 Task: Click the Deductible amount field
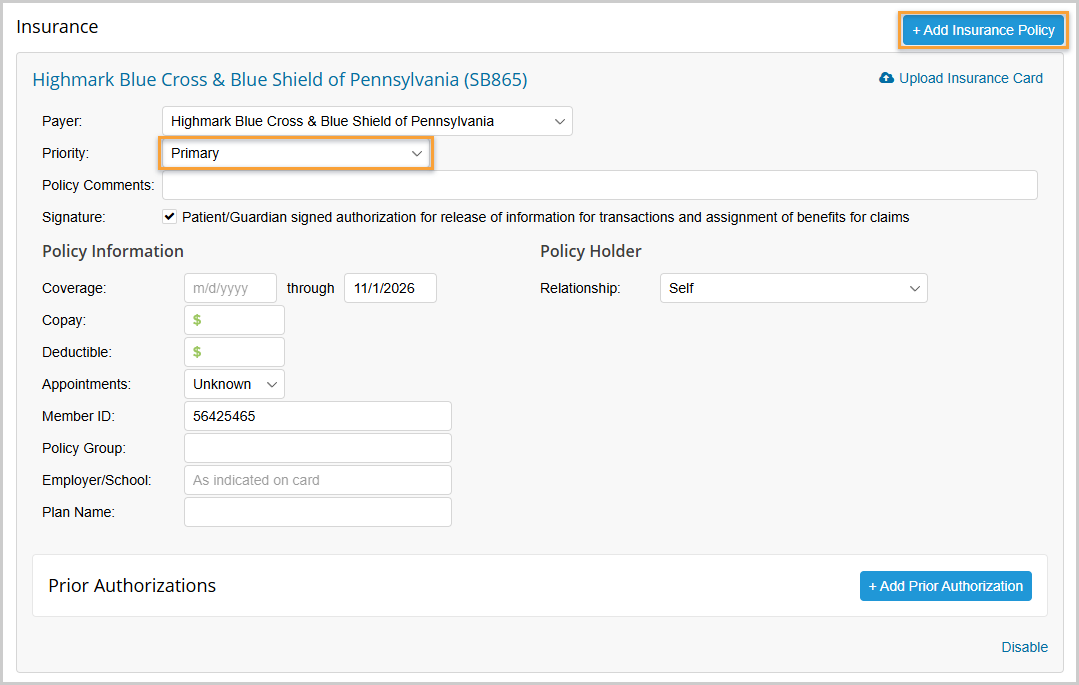pos(234,352)
